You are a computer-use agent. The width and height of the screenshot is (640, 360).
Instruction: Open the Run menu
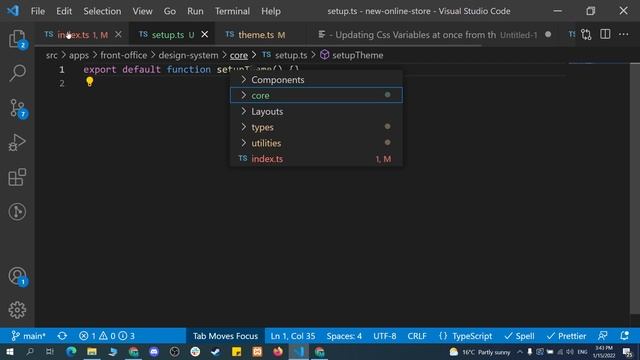(x=195, y=11)
